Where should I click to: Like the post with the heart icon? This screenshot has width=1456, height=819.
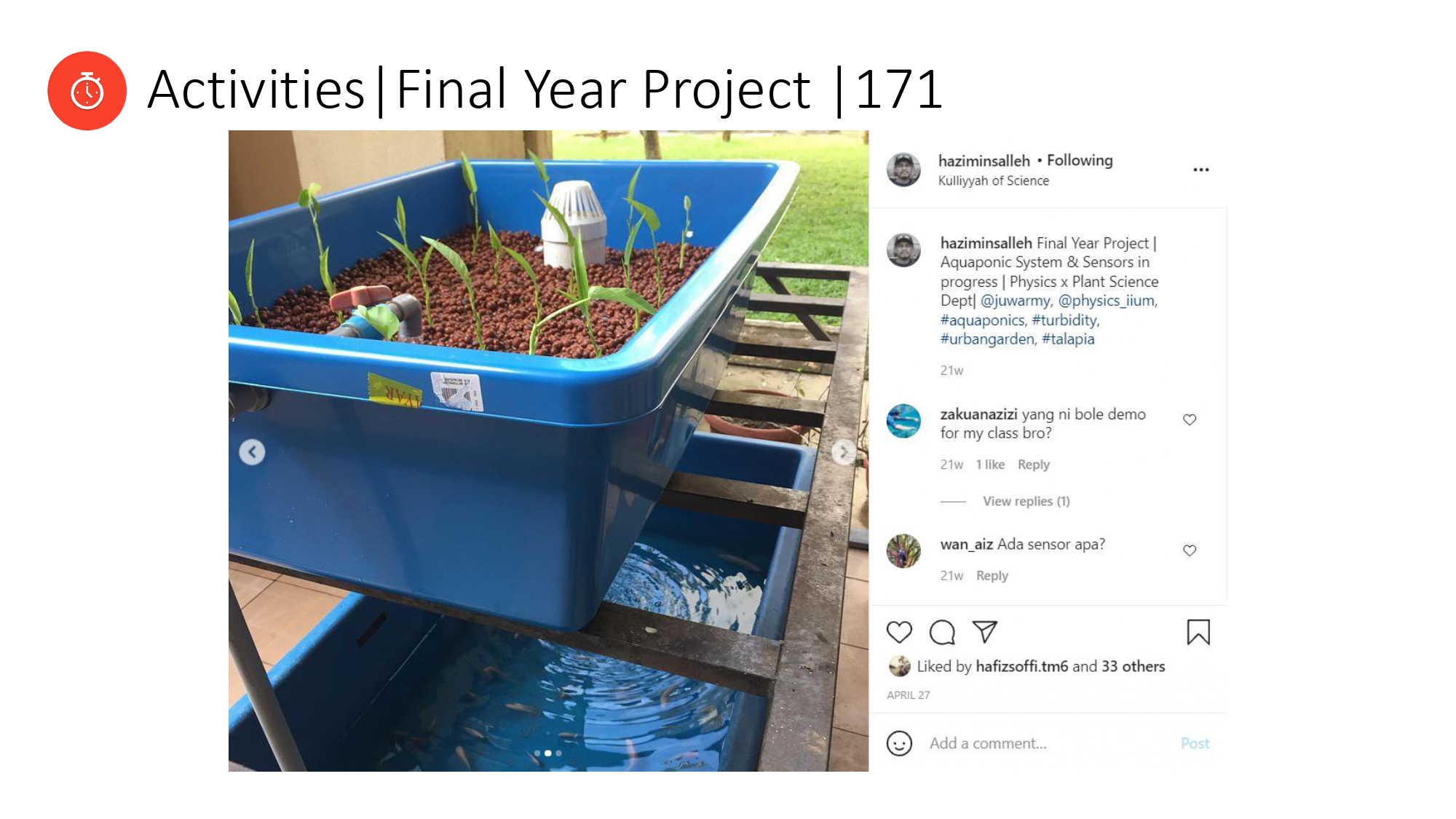(899, 632)
